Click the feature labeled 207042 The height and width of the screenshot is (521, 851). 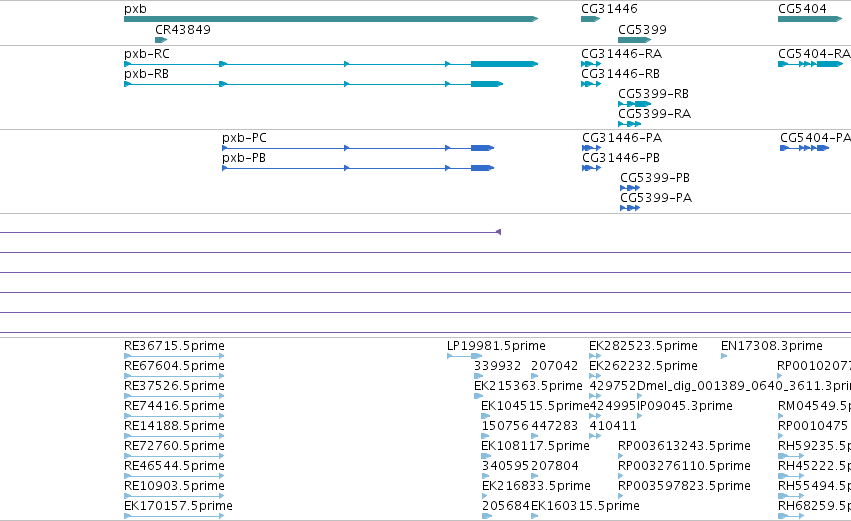(x=534, y=376)
